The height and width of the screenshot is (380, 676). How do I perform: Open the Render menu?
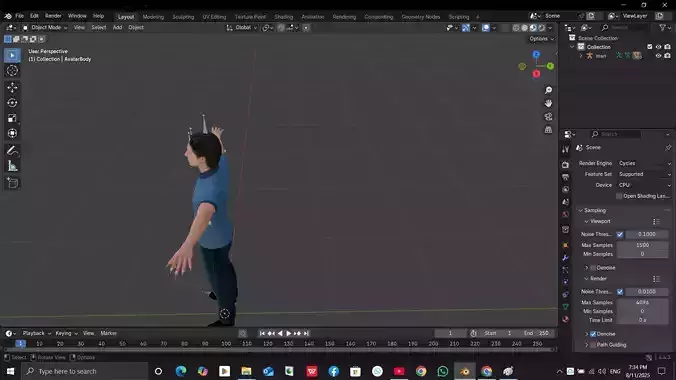[53, 16]
